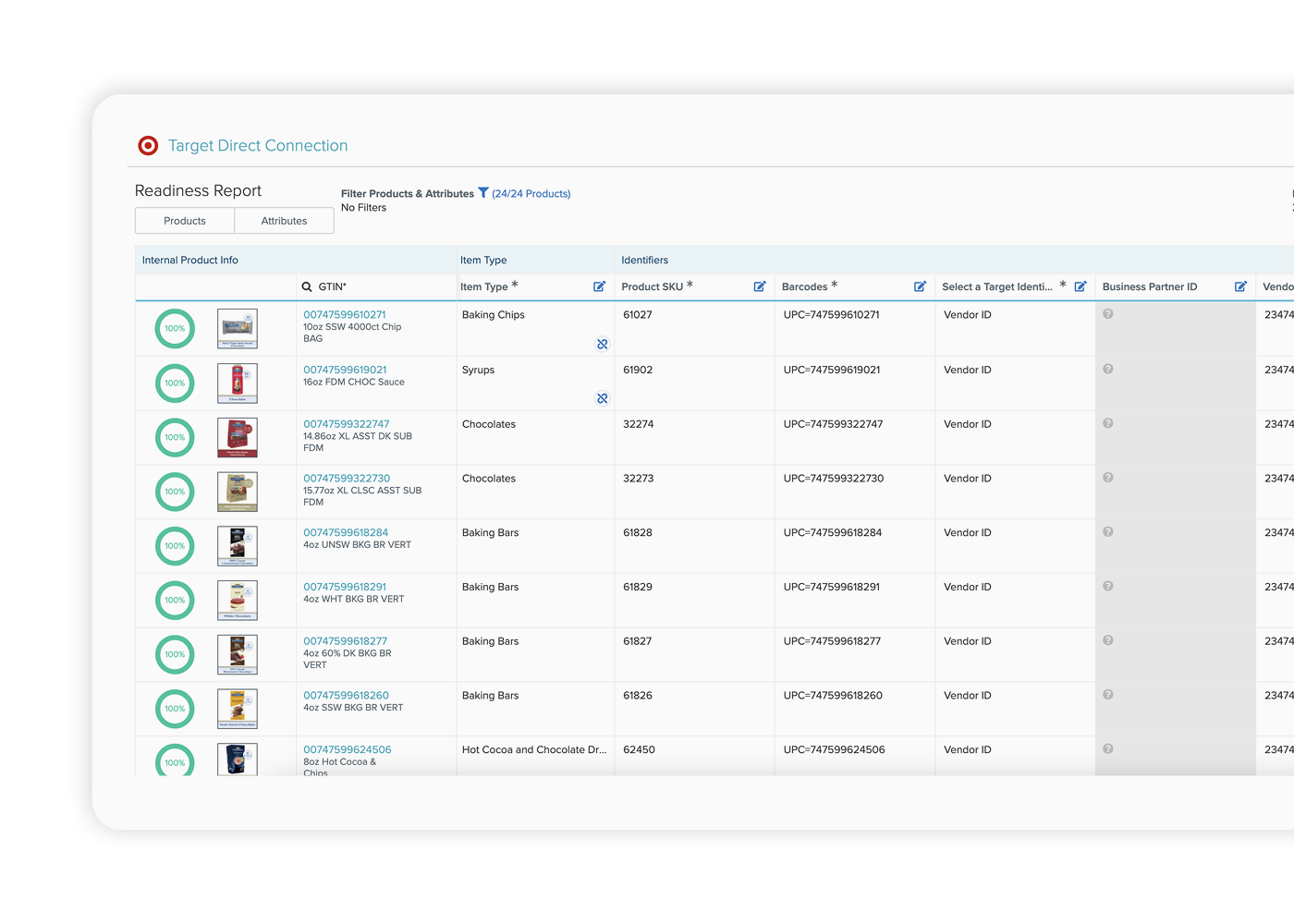Screen dimensions: 1294x924
Task: Click help icon in SKU 61027 row
Action: tap(1108, 314)
